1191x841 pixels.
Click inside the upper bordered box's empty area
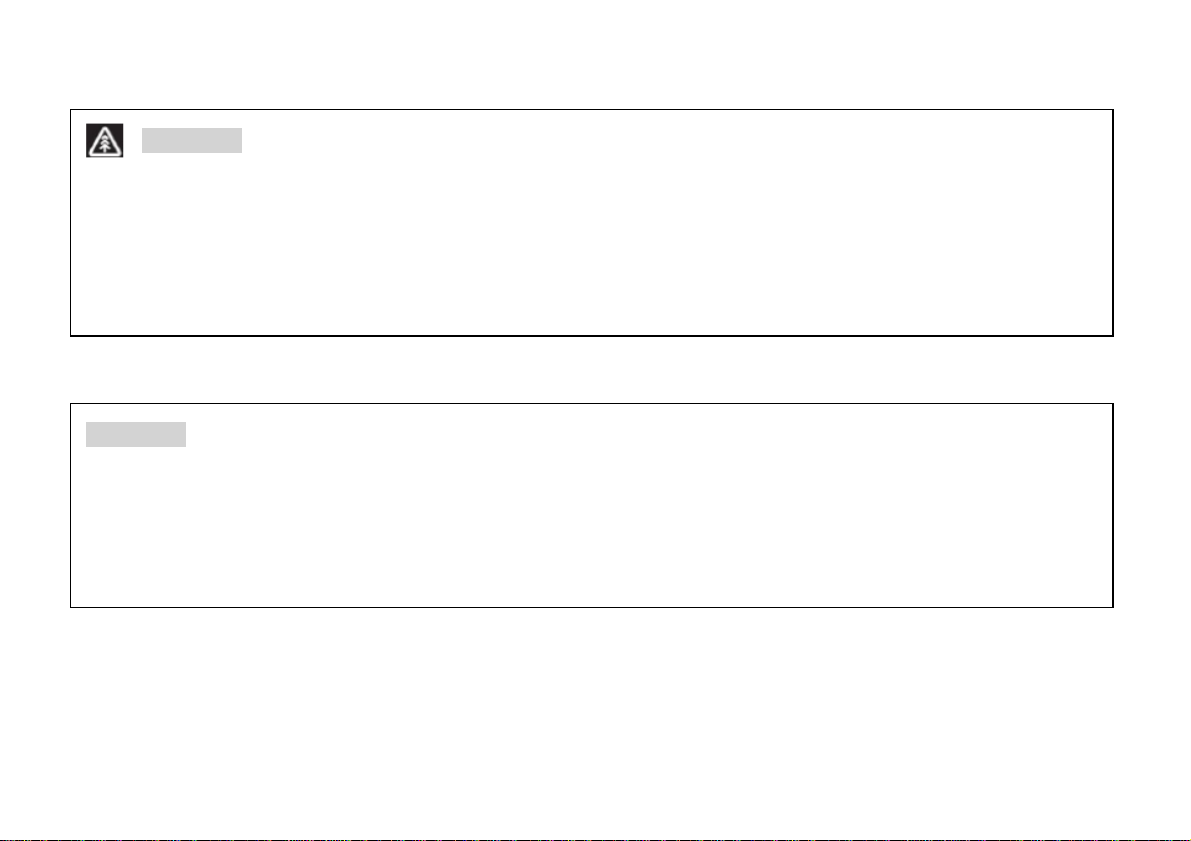[591, 243]
